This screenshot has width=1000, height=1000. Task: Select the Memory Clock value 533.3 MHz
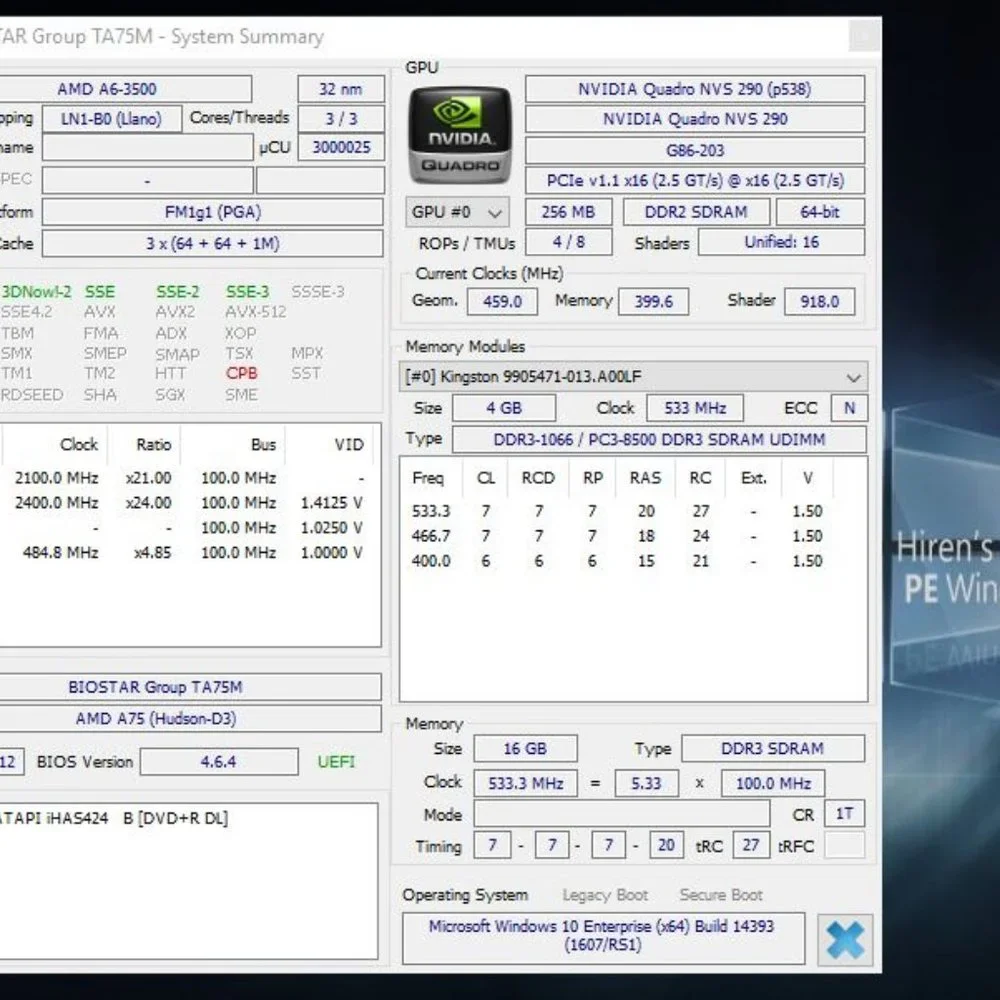click(526, 783)
